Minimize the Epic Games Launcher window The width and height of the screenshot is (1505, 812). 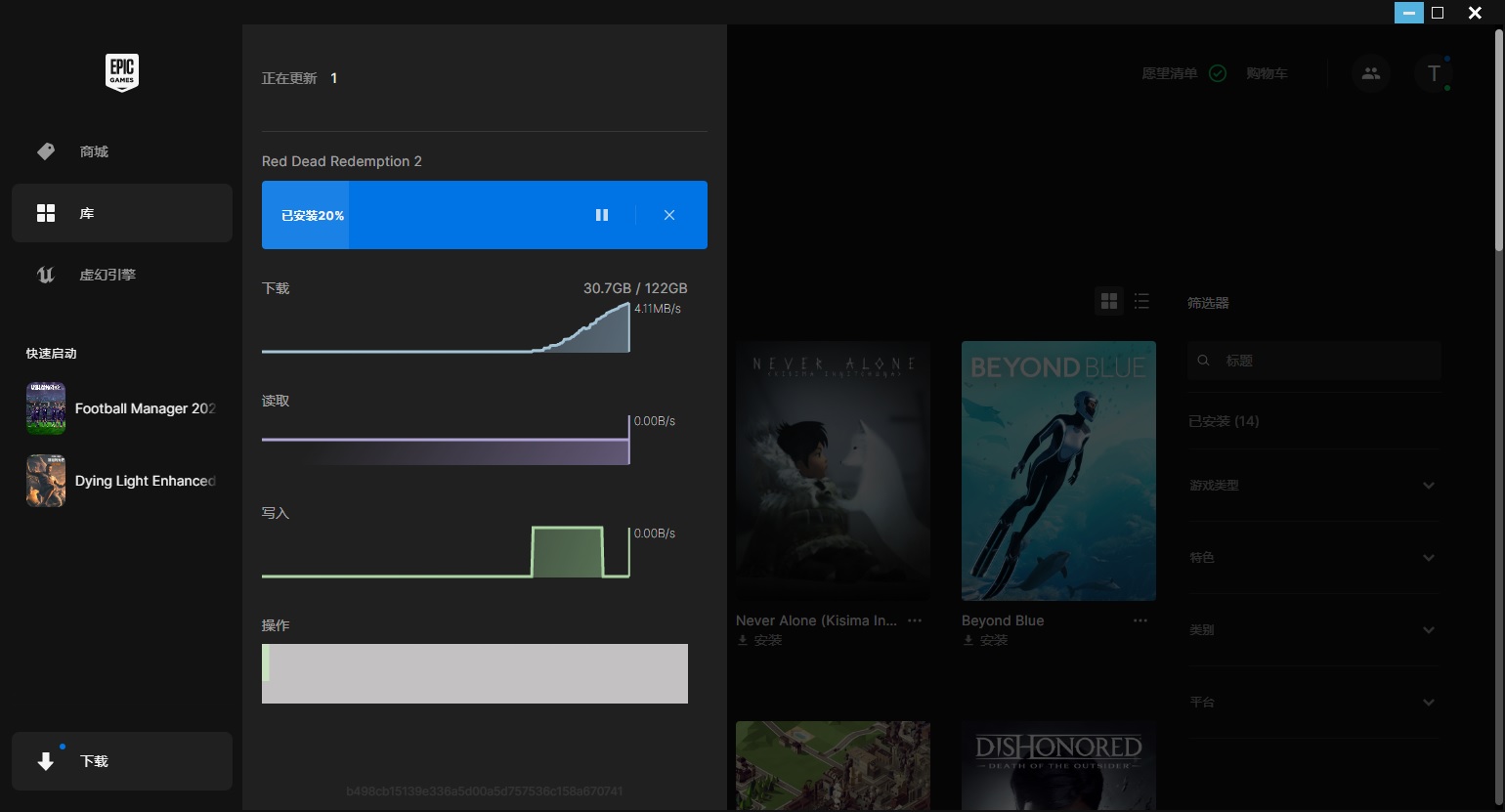pos(1409,13)
